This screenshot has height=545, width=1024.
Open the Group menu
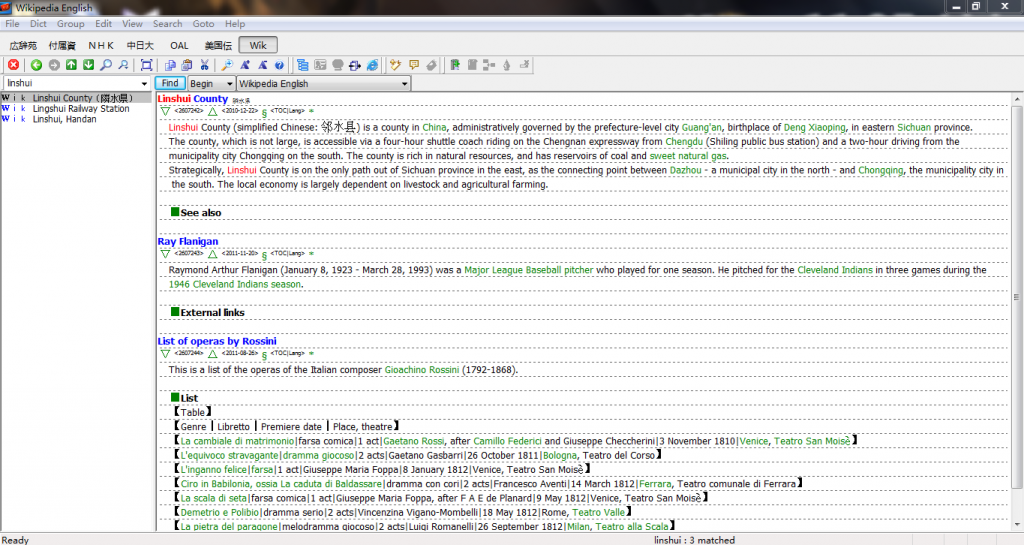(x=71, y=23)
